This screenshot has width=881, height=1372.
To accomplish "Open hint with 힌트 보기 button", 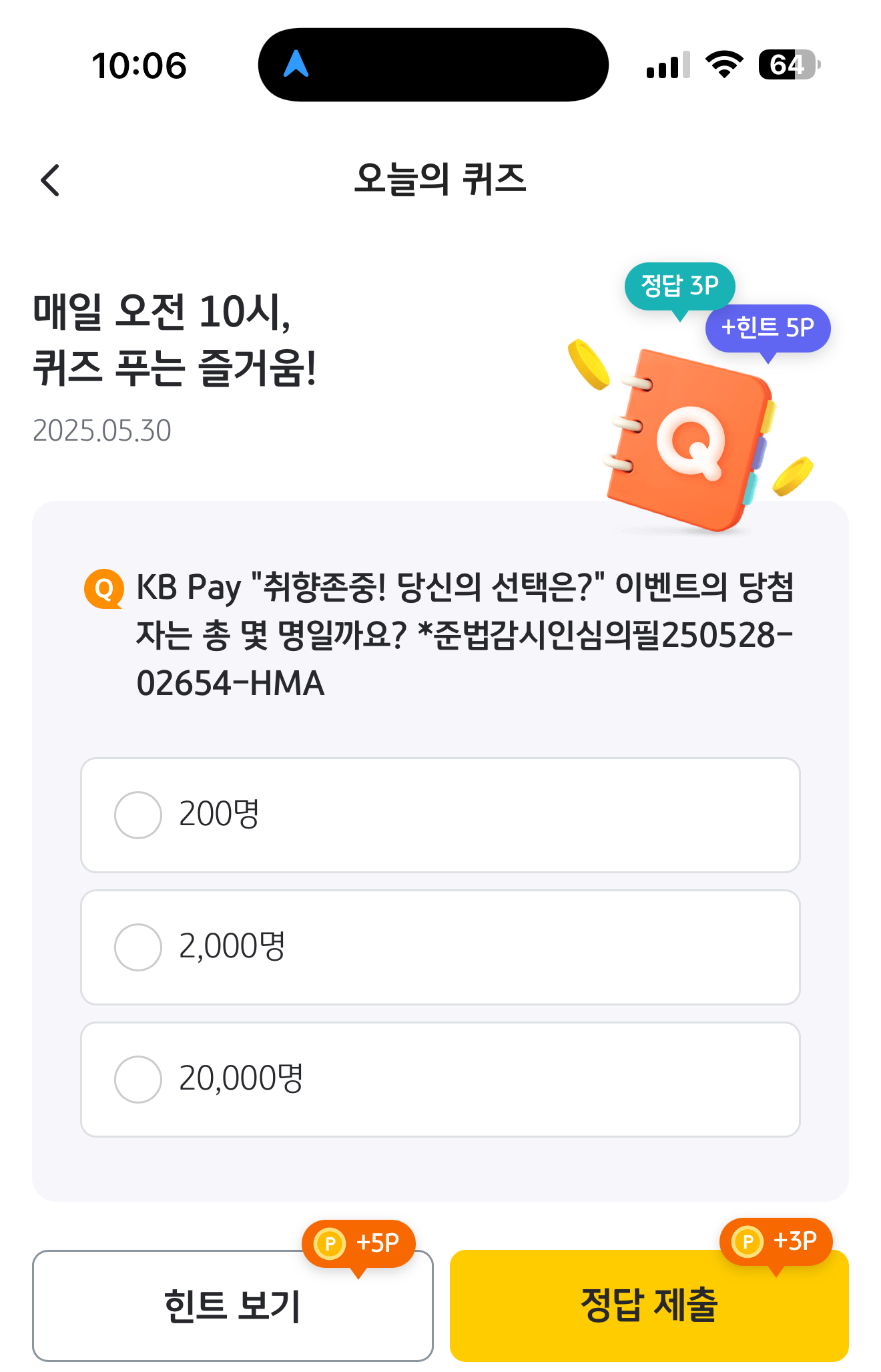I will click(233, 1306).
